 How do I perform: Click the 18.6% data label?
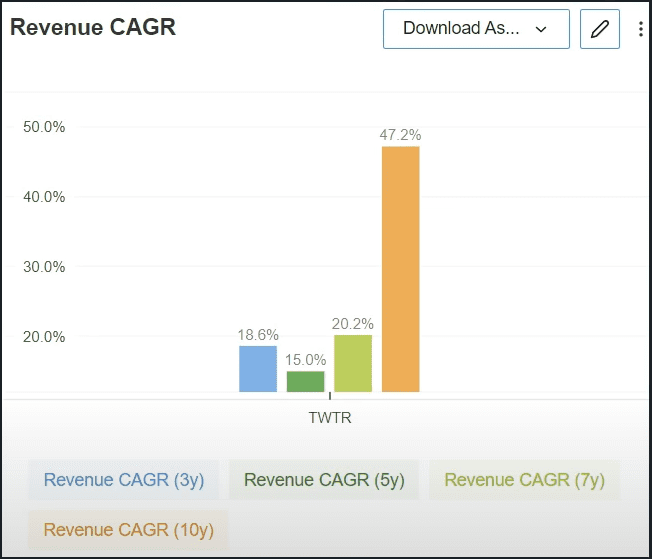(x=258, y=335)
